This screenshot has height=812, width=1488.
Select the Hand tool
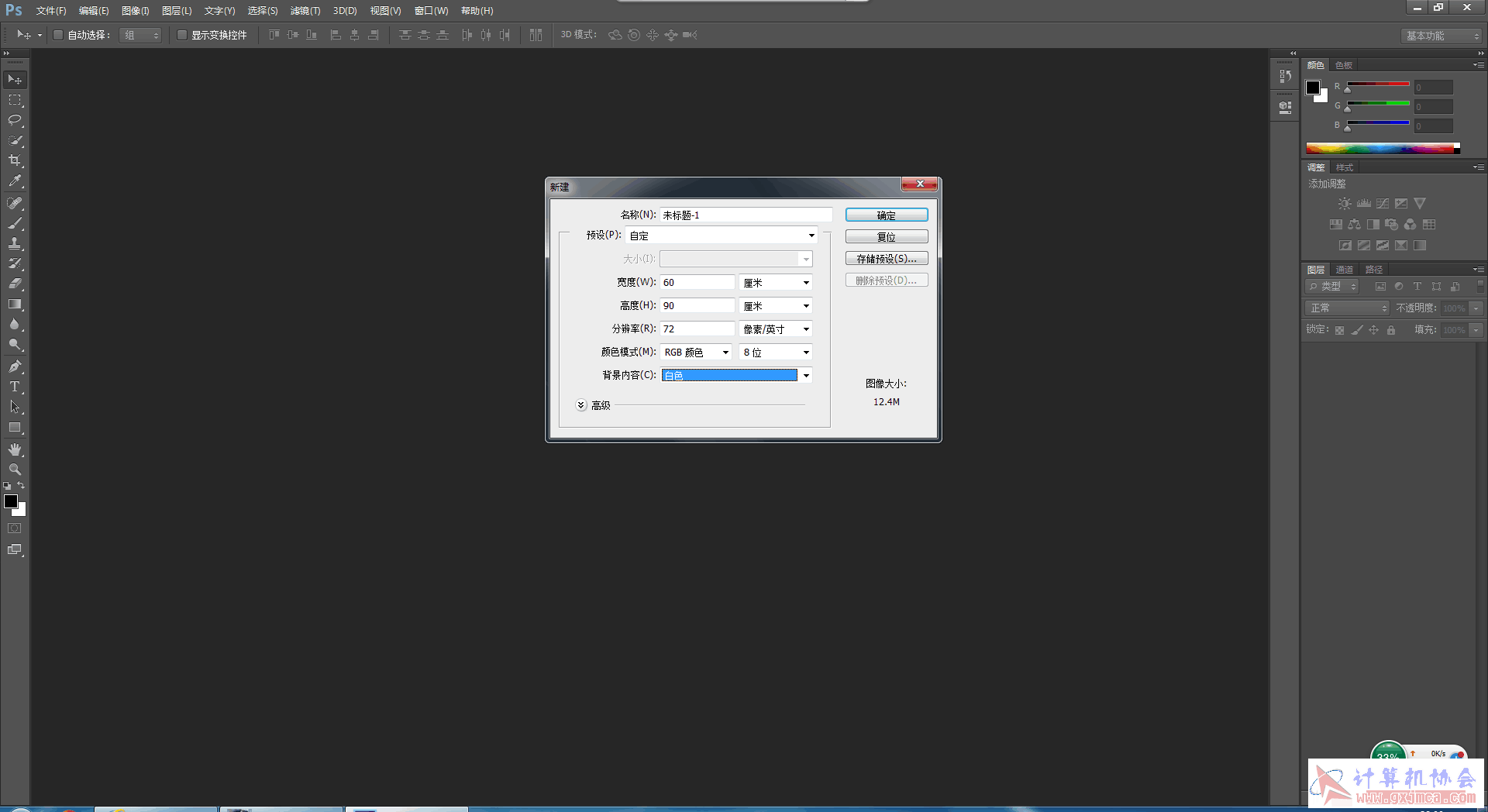pyautogui.click(x=15, y=449)
